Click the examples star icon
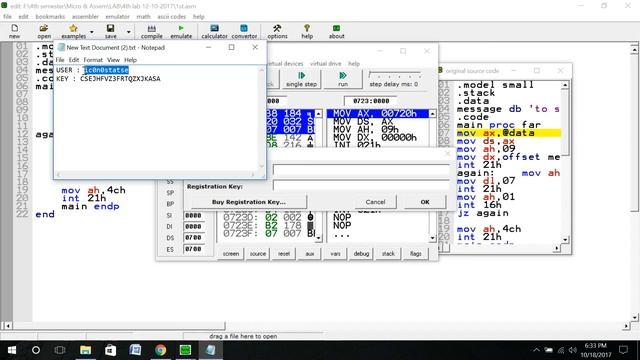The width and height of the screenshot is (640, 360). point(73,31)
